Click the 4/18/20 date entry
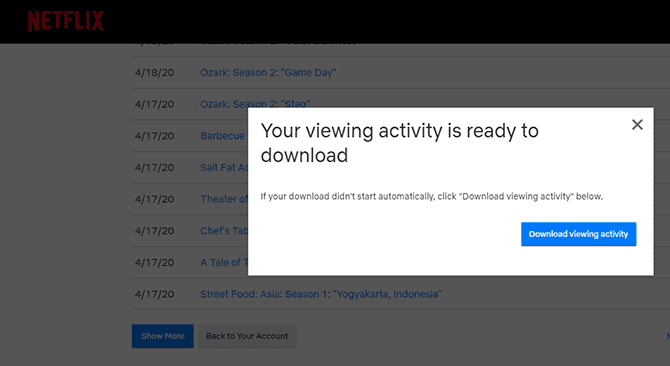Image resolution: width=670 pixels, height=366 pixels. coord(154,73)
